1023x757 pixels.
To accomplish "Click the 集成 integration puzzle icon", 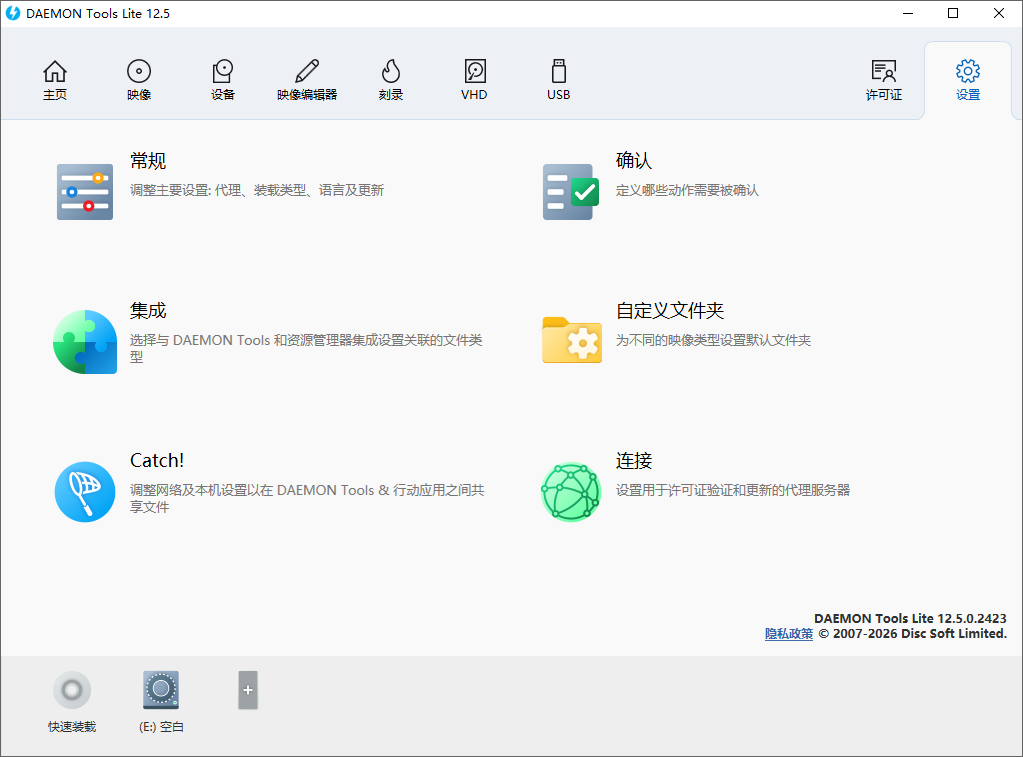I will pyautogui.click(x=84, y=341).
